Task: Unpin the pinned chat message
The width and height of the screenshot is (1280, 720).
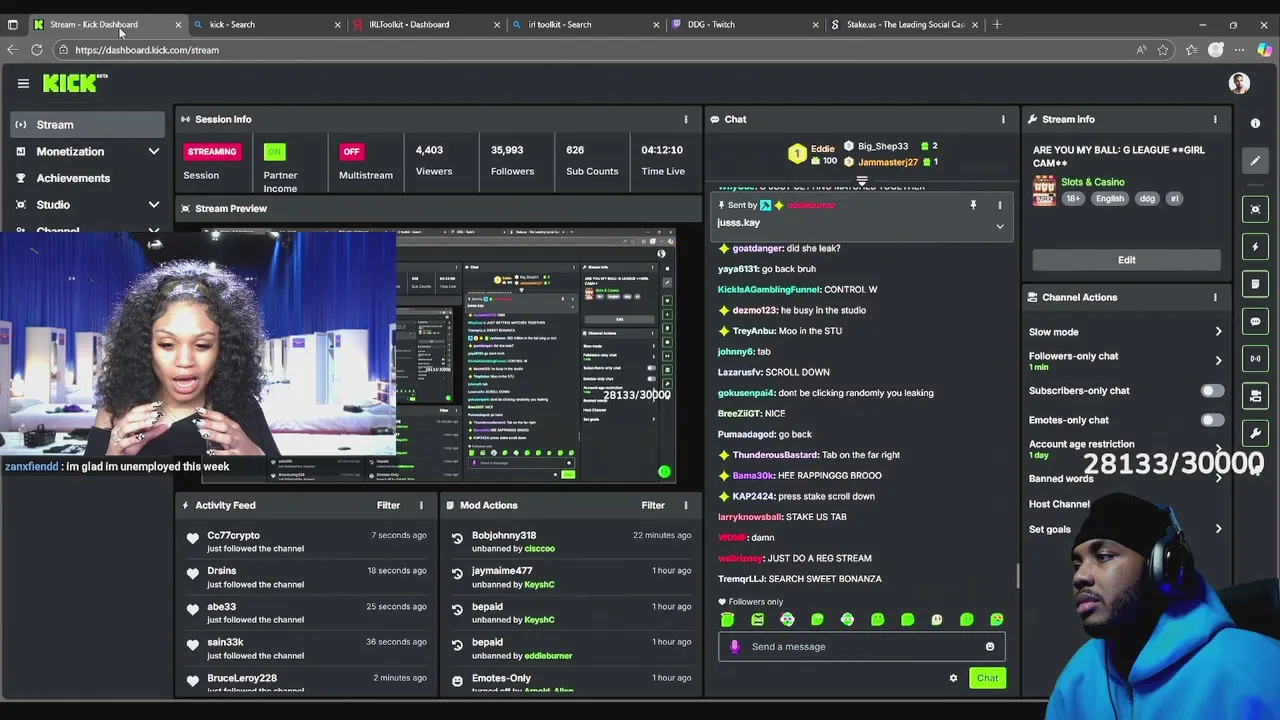Action: coord(973,205)
